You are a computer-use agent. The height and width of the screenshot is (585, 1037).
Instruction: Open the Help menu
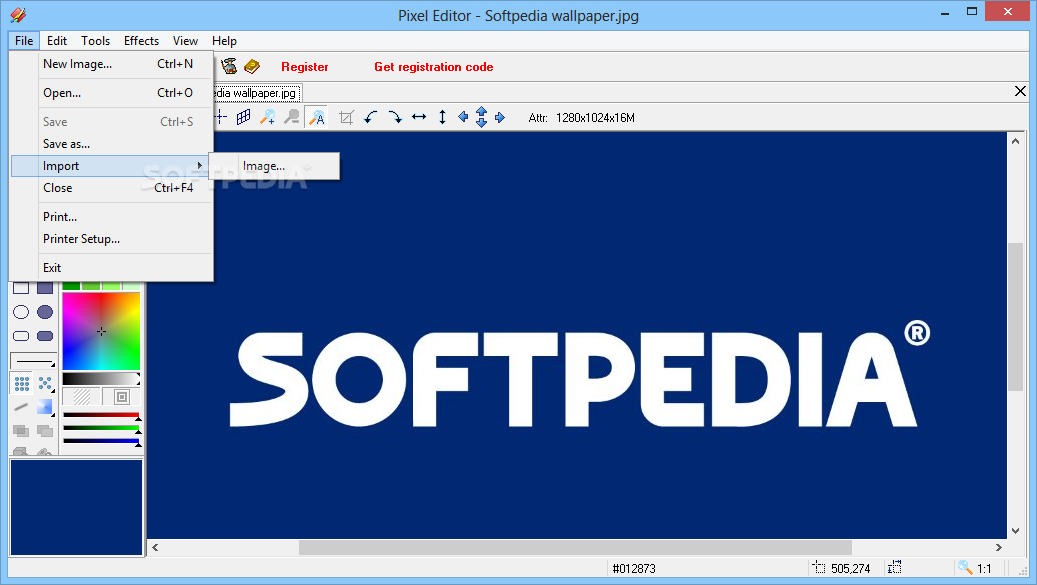[224, 40]
